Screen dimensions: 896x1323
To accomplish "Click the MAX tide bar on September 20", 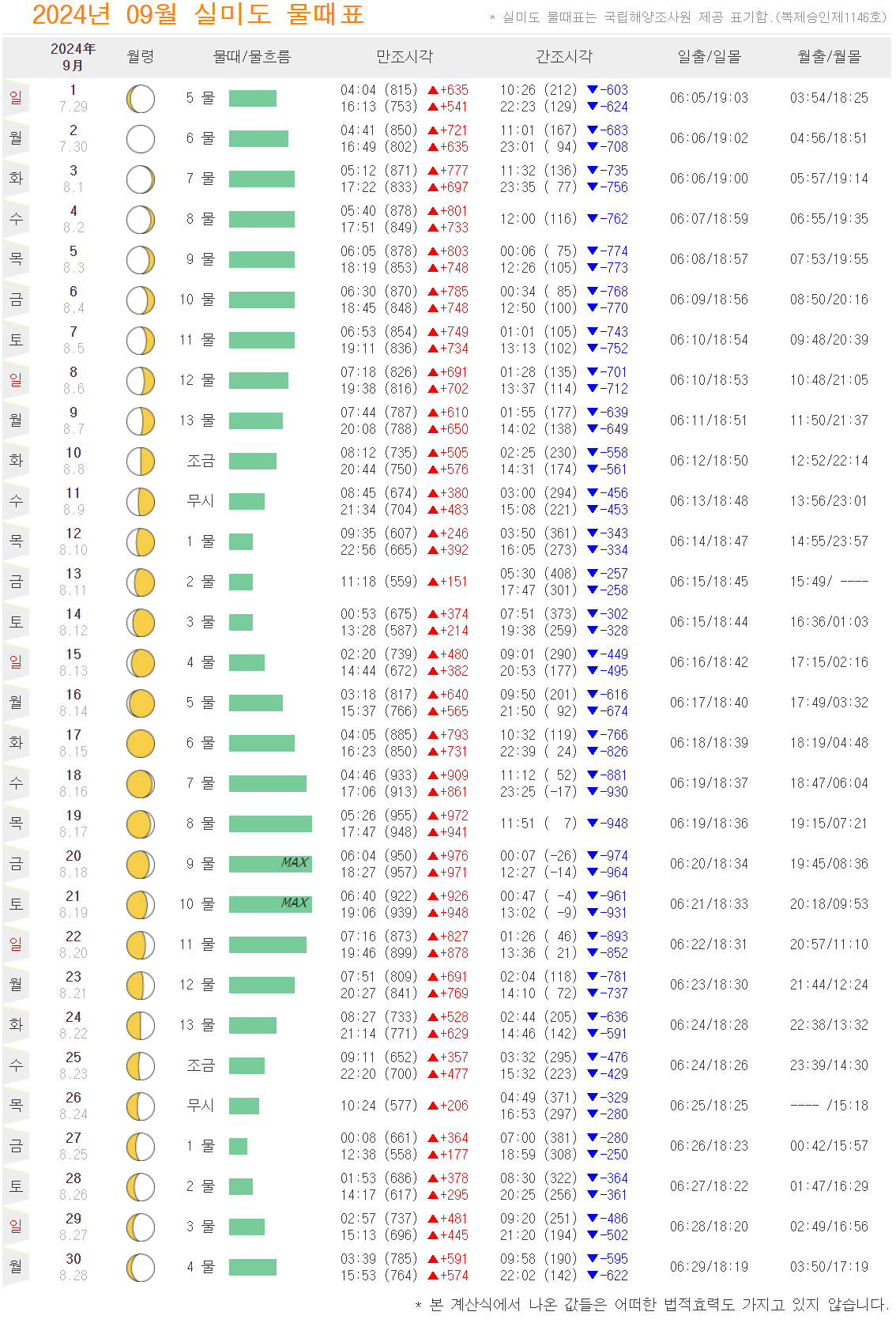I will (270, 864).
